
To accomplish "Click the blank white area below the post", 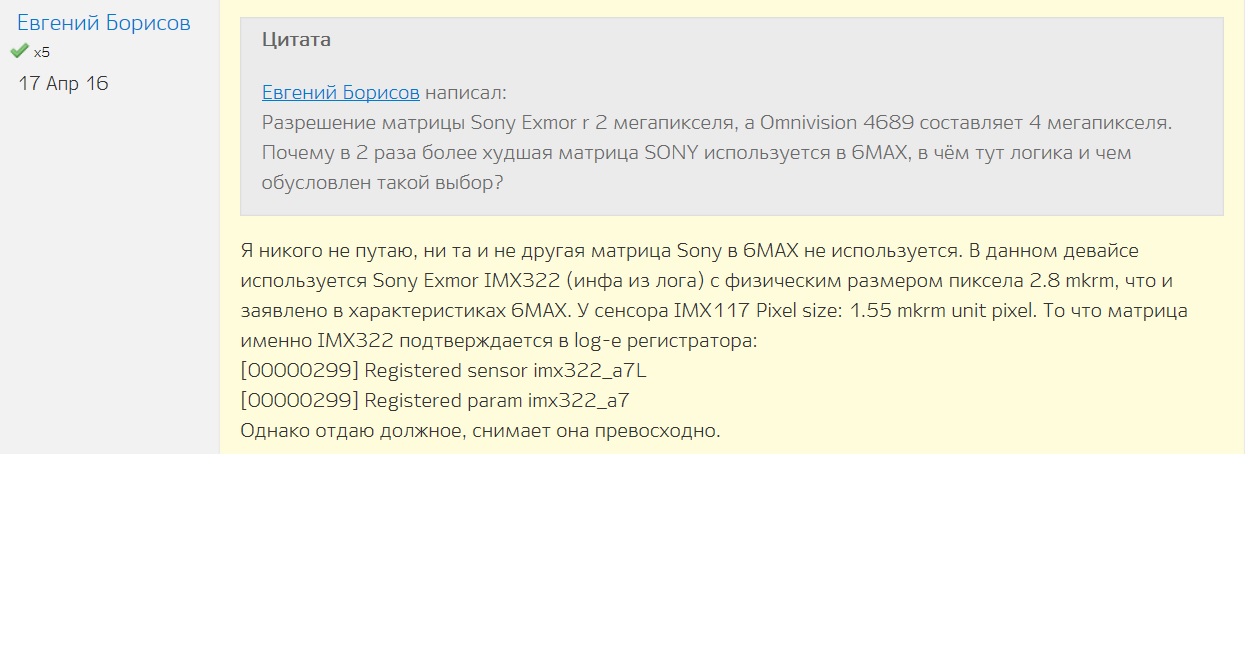I will tap(626, 550).
